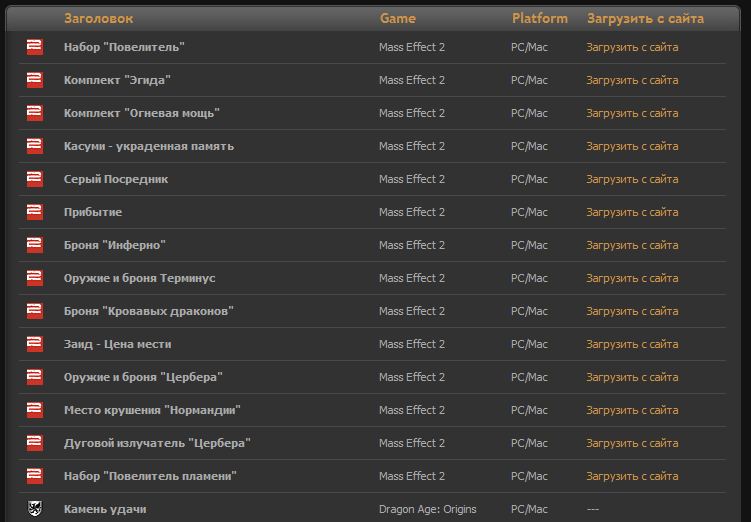Select the icon next to Броня "Инферно"

click(x=35, y=245)
